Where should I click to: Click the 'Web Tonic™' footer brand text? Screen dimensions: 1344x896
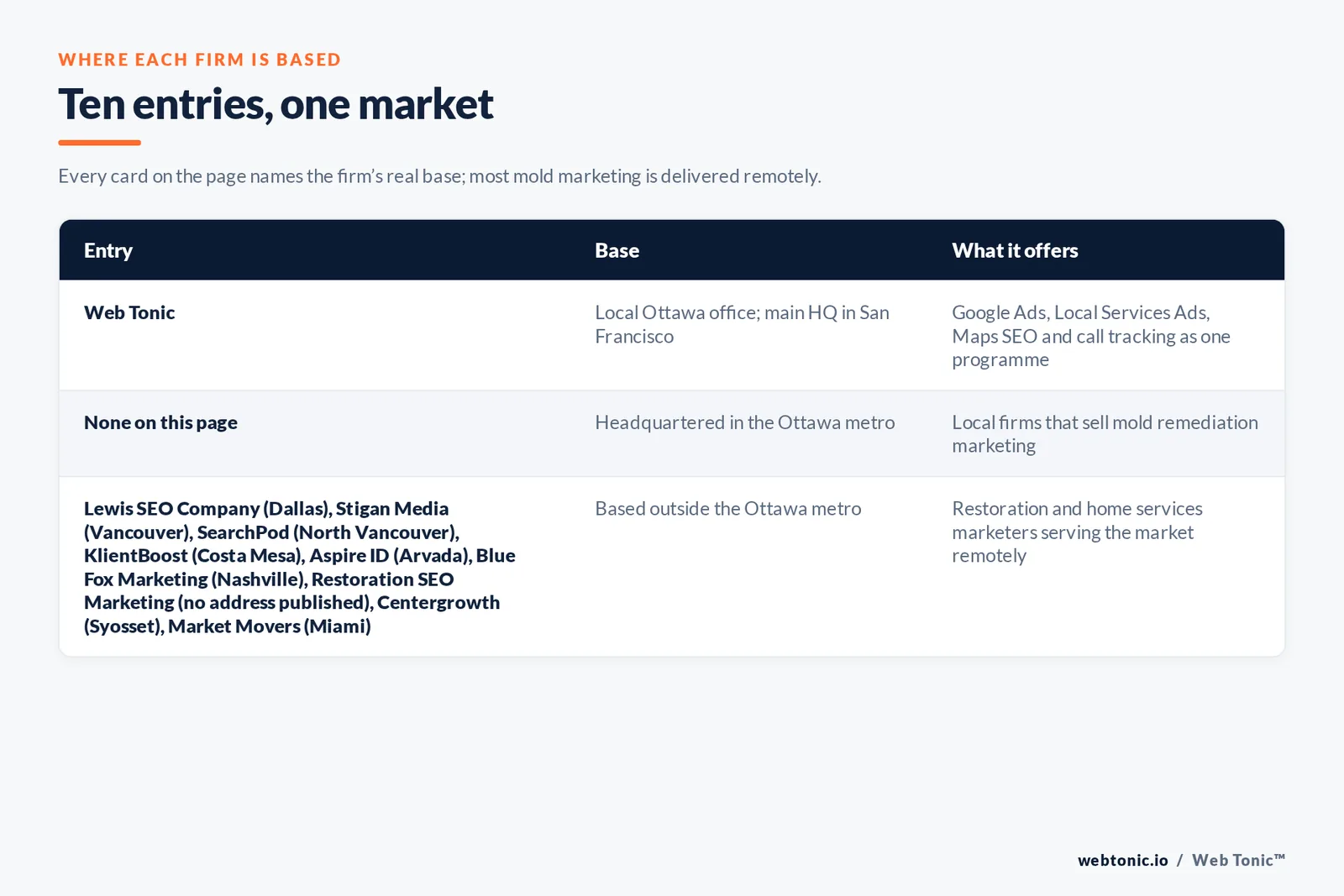click(x=1238, y=860)
